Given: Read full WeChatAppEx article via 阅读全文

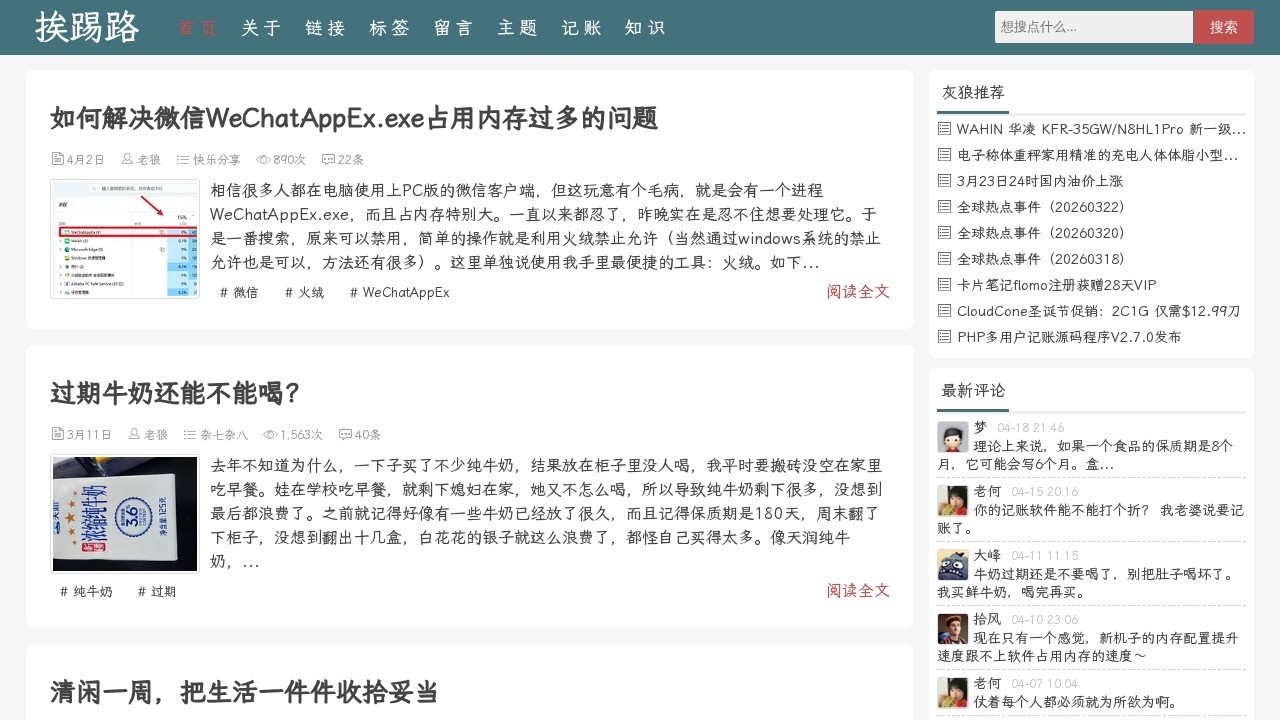Looking at the screenshot, I should click(x=857, y=291).
